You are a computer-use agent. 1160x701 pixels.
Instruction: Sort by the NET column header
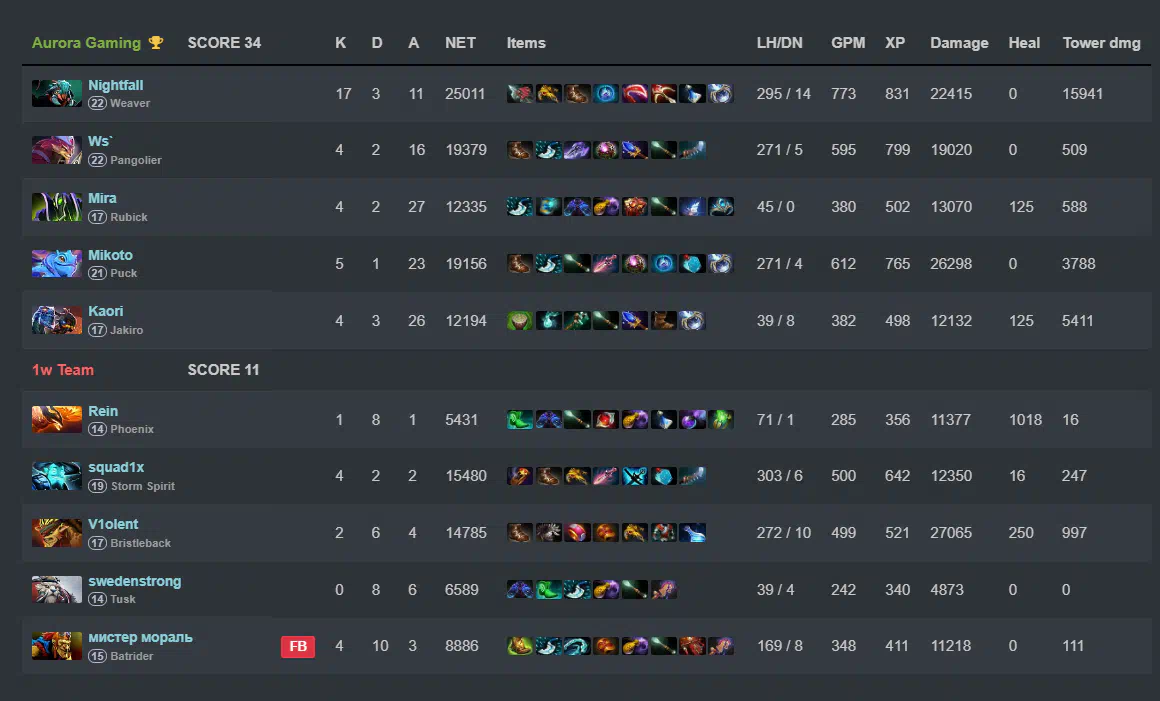[x=460, y=43]
